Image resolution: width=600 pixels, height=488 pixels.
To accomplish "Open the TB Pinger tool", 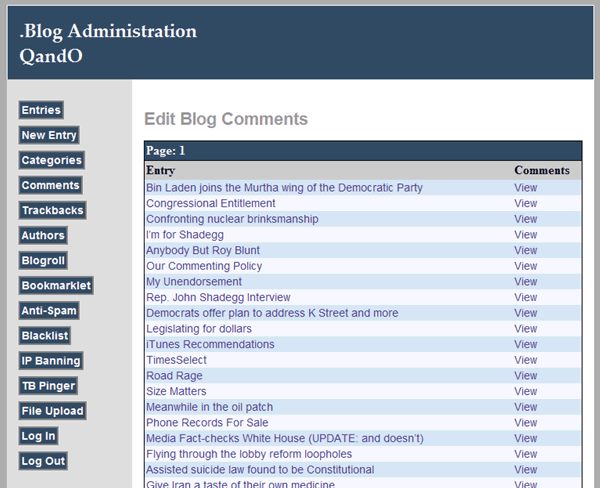I will tap(48, 386).
